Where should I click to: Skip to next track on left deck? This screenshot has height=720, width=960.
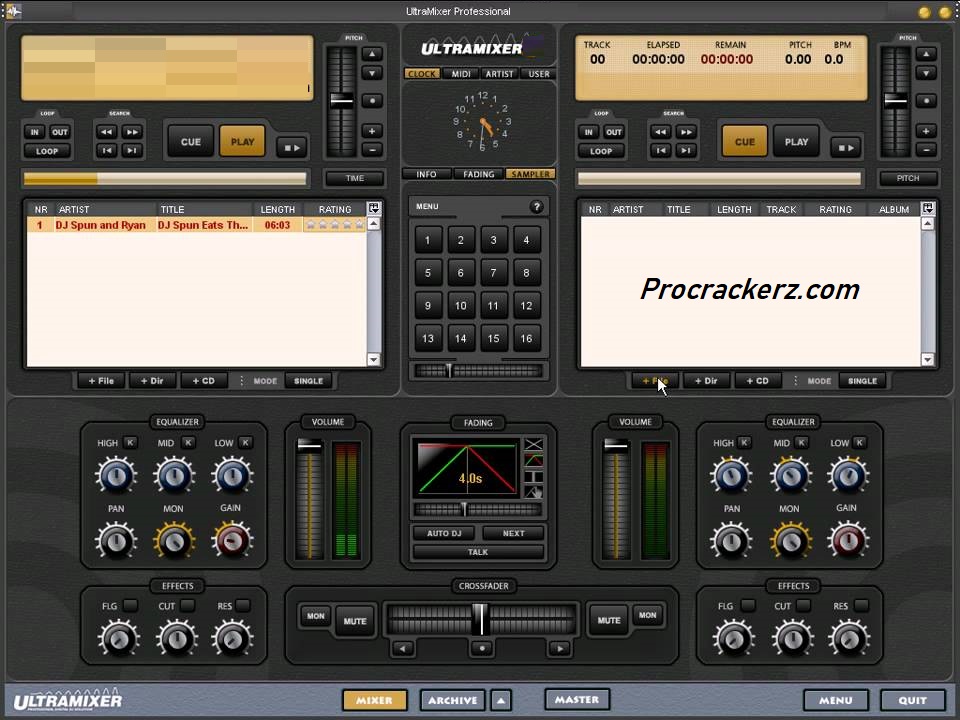(x=132, y=150)
